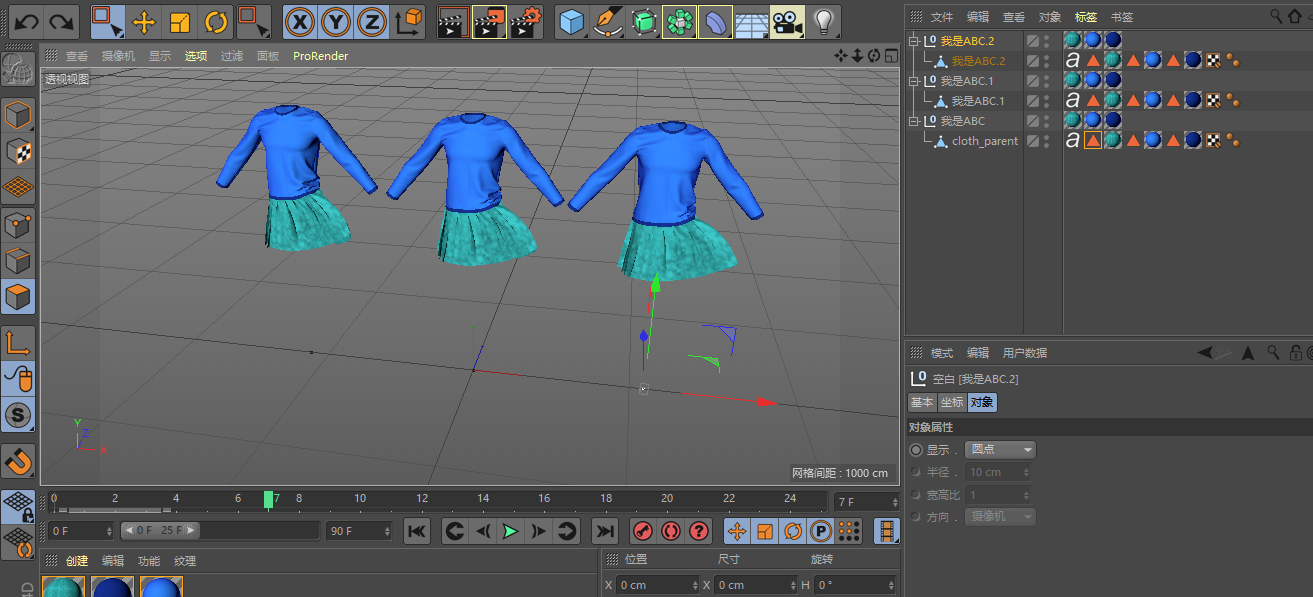Toggle layer square for cloth_parent row

[x=1033, y=141]
